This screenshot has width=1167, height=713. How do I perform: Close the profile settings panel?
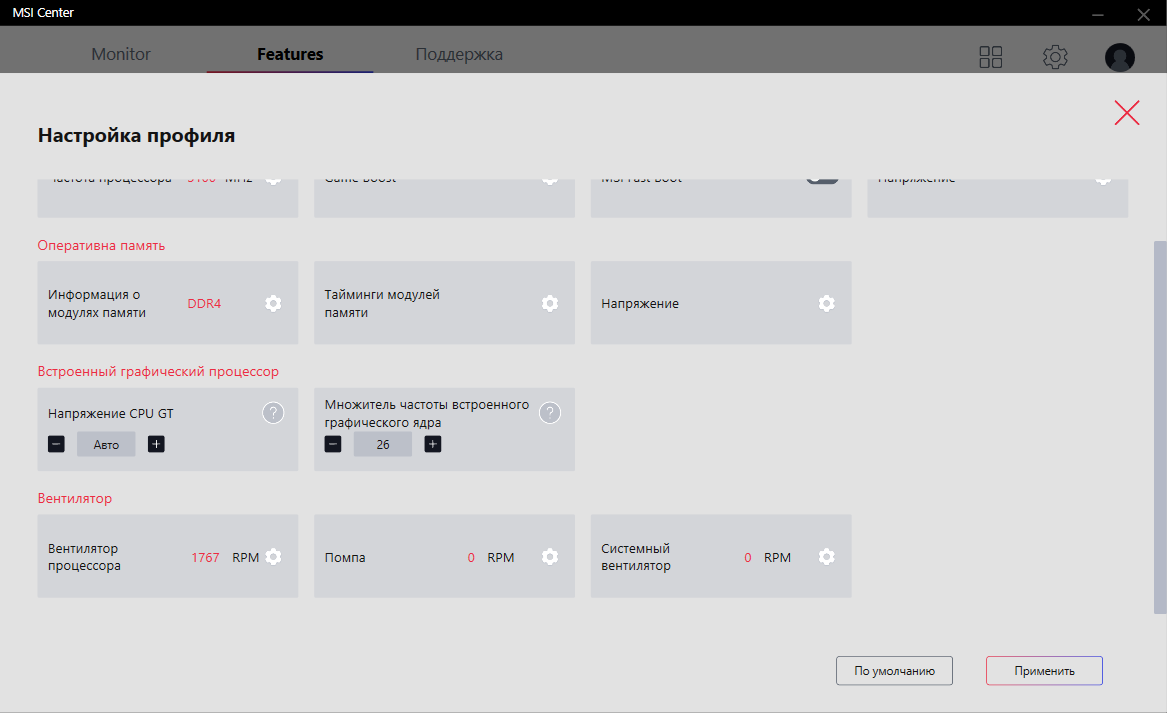click(1127, 113)
